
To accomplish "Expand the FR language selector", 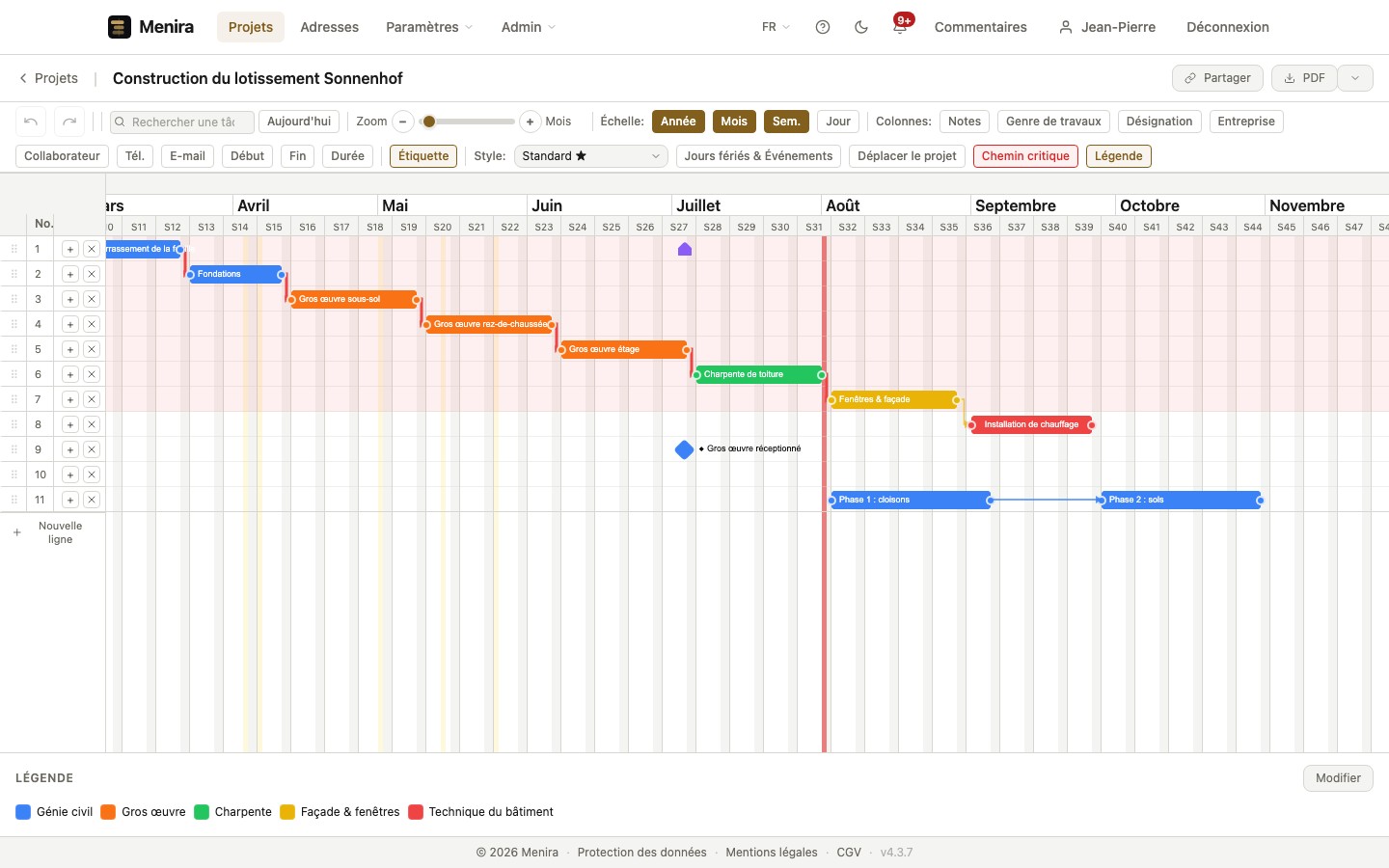I will pos(776,27).
